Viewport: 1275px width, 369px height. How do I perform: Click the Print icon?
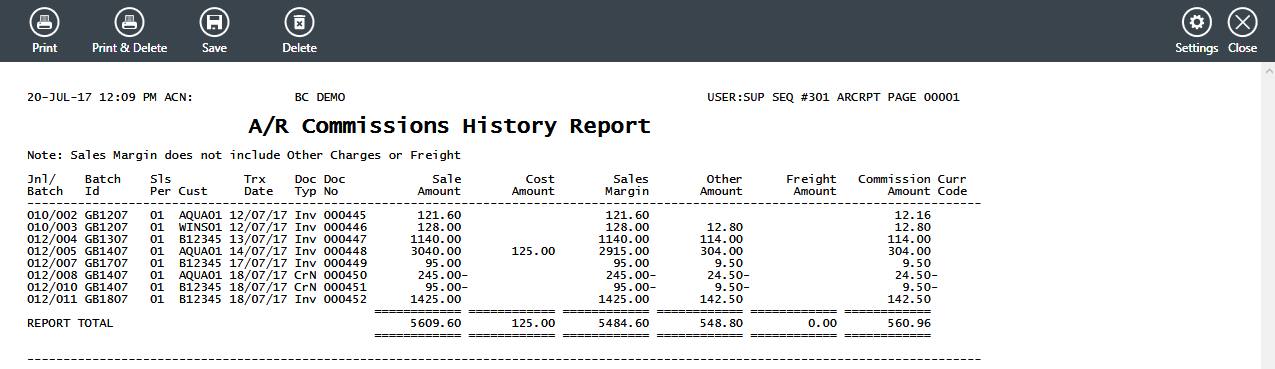click(44, 22)
